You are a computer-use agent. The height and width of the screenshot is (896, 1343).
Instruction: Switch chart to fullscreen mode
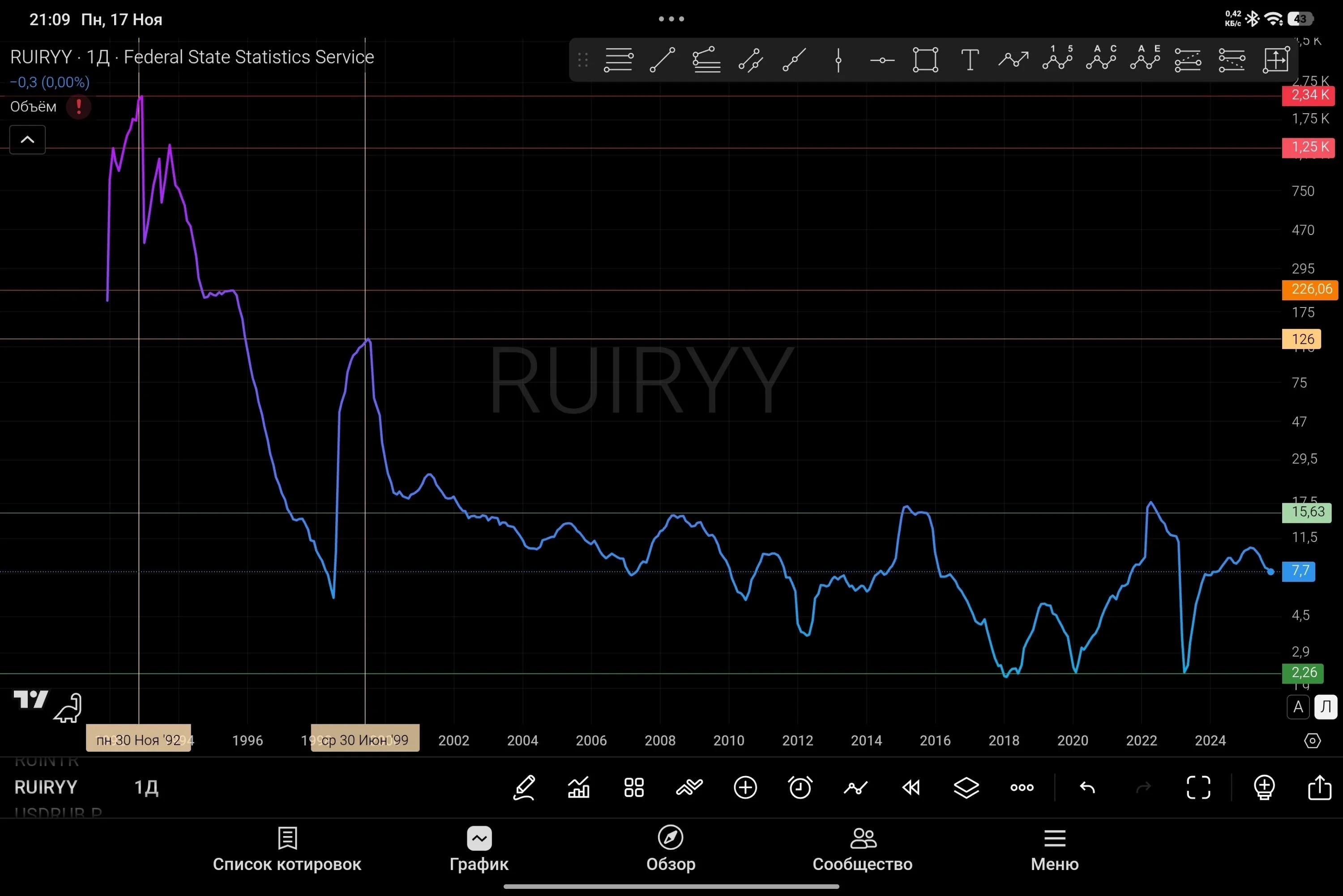(x=1198, y=787)
